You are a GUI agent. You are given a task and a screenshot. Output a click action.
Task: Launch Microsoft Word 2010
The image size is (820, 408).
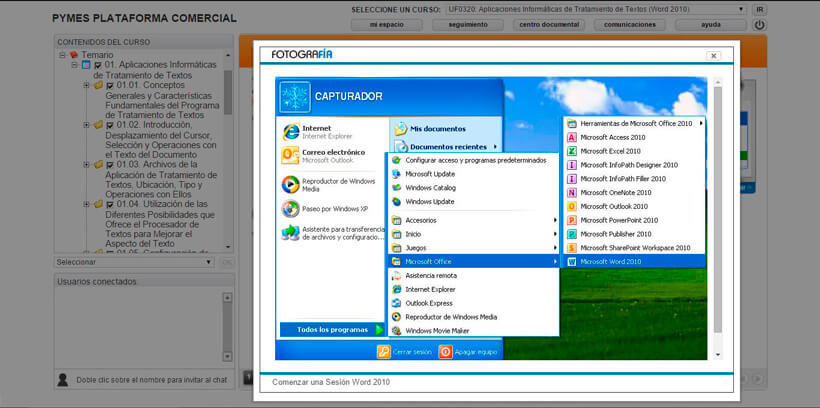click(x=633, y=262)
